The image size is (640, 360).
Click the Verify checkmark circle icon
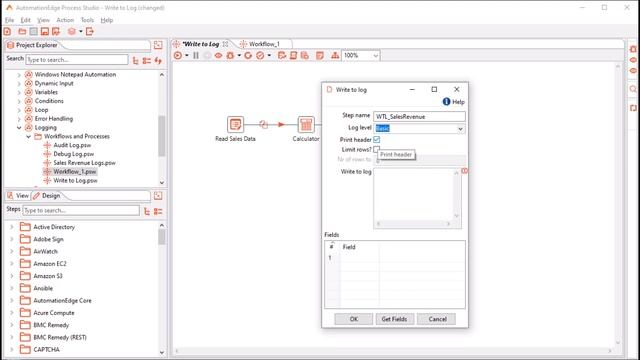(260, 56)
